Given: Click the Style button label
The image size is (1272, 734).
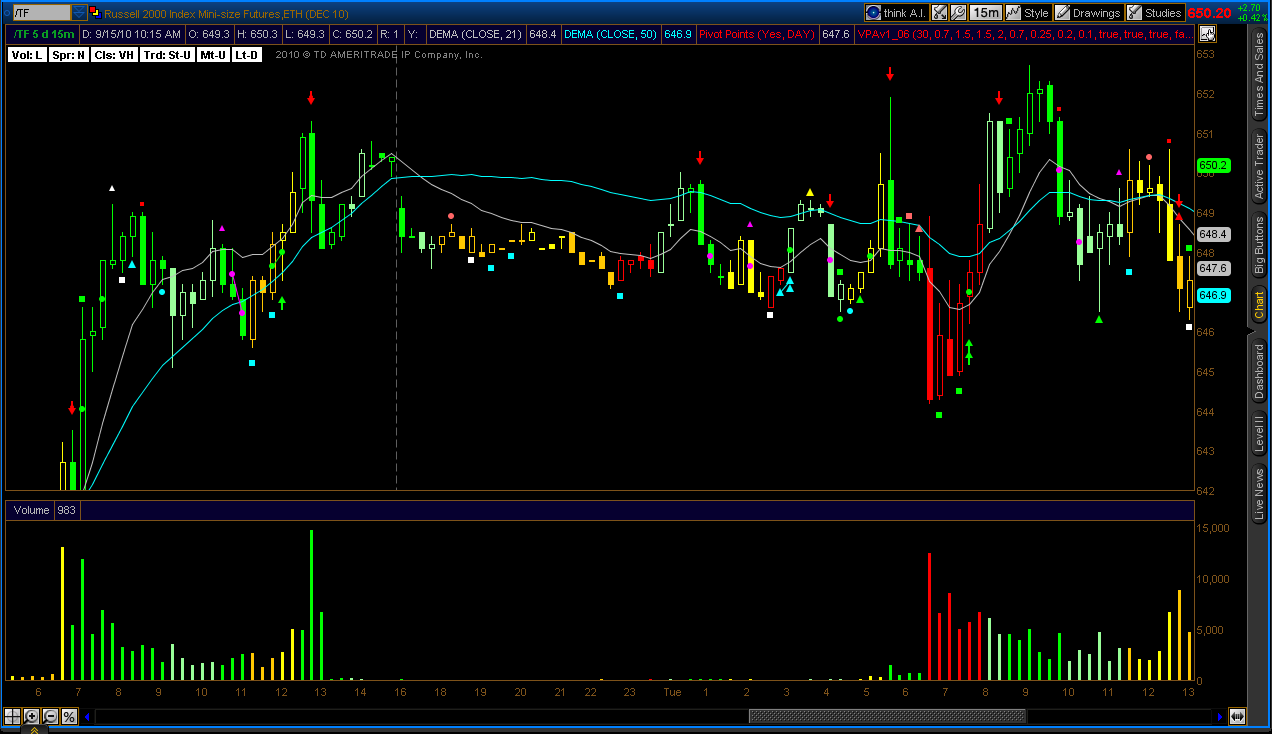Looking at the screenshot, I should [1036, 13].
